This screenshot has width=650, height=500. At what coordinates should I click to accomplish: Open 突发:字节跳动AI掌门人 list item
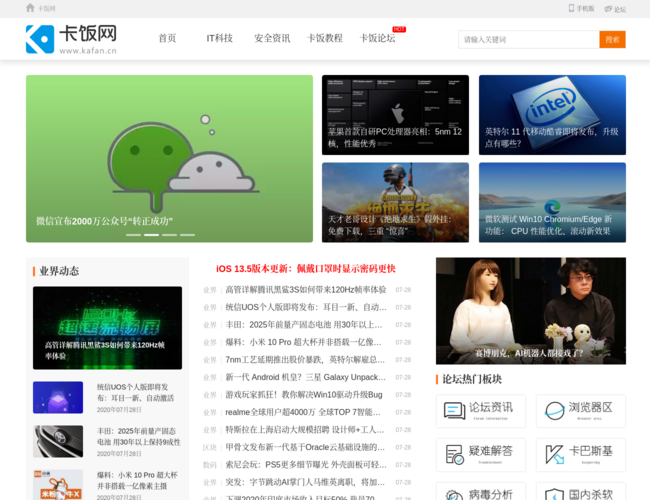point(305,482)
